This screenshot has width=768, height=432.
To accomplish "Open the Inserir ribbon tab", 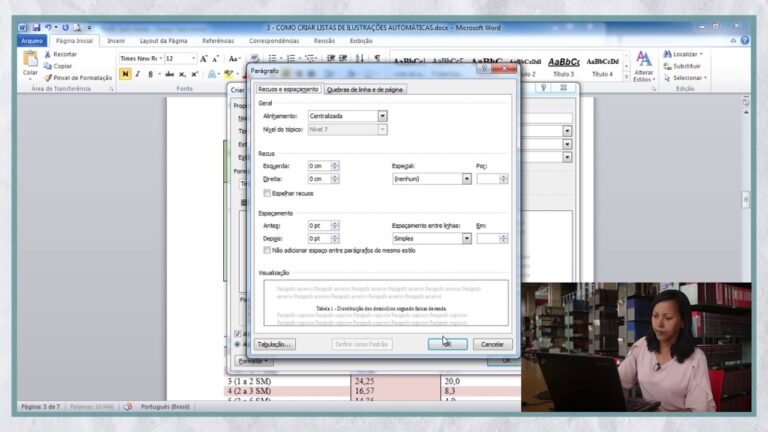I will pyautogui.click(x=116, y=41).
